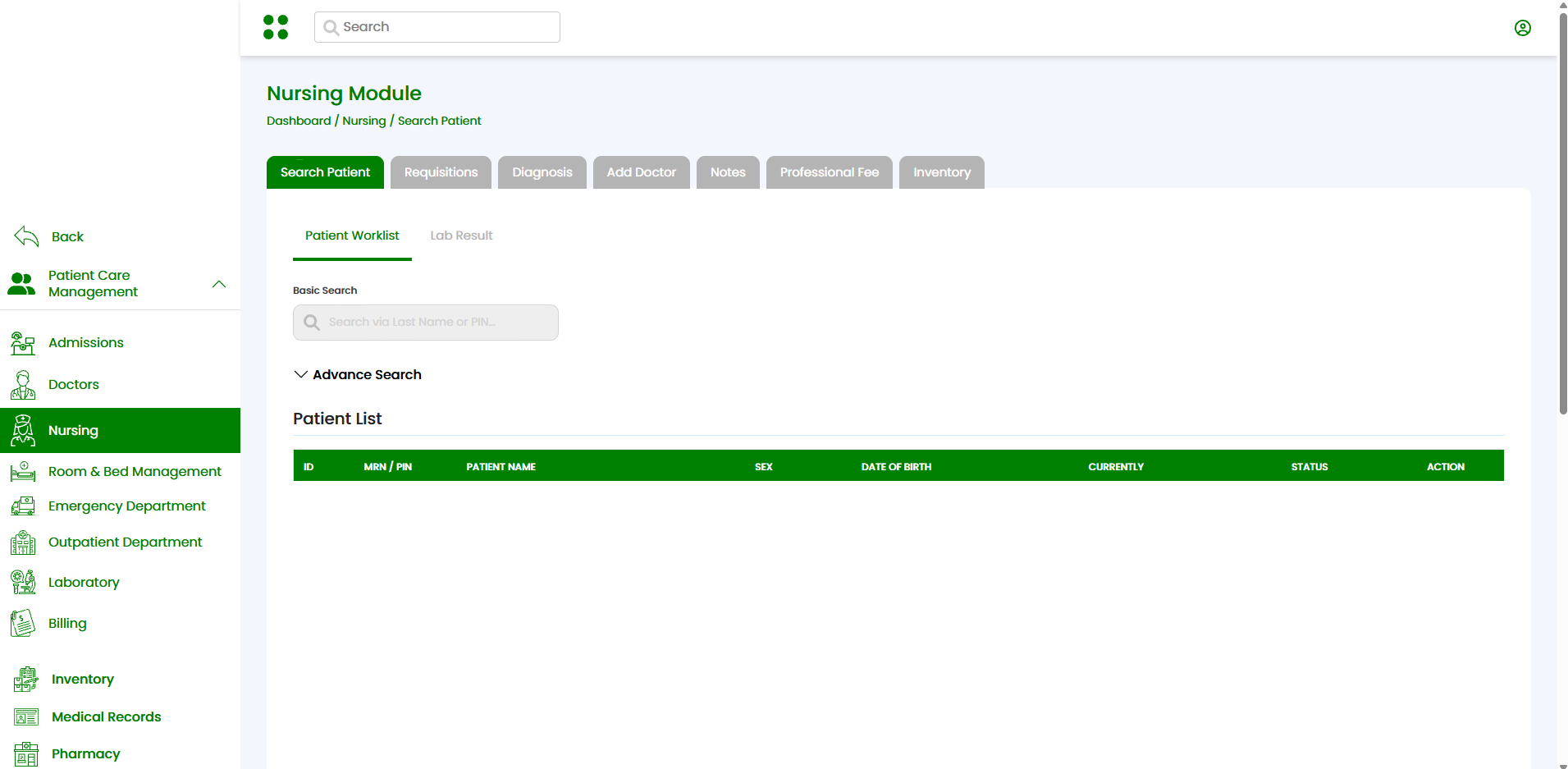Open Billing via its sidebar icon
Viewport: 1568px width, 769px height.
click(23, 624)
